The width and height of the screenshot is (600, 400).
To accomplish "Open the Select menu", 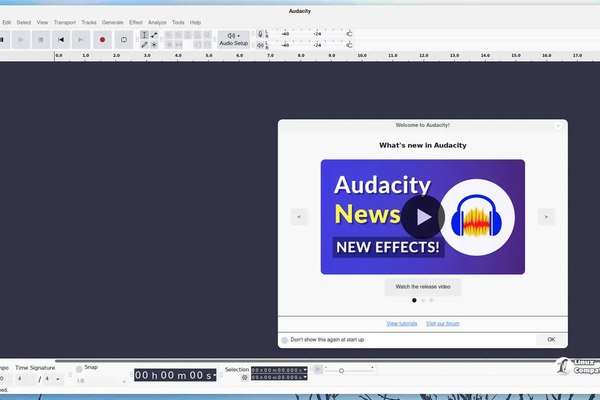I will point(24,23).
